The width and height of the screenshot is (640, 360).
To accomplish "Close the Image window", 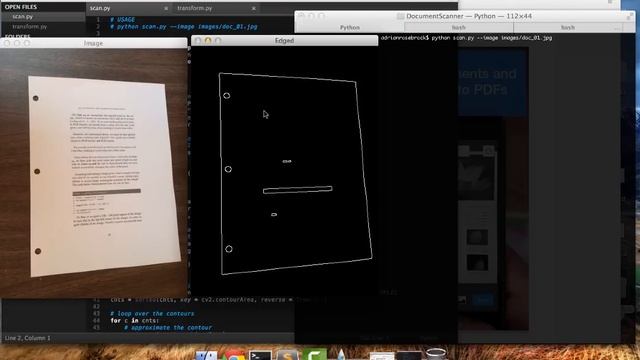I will click(7, 43).
